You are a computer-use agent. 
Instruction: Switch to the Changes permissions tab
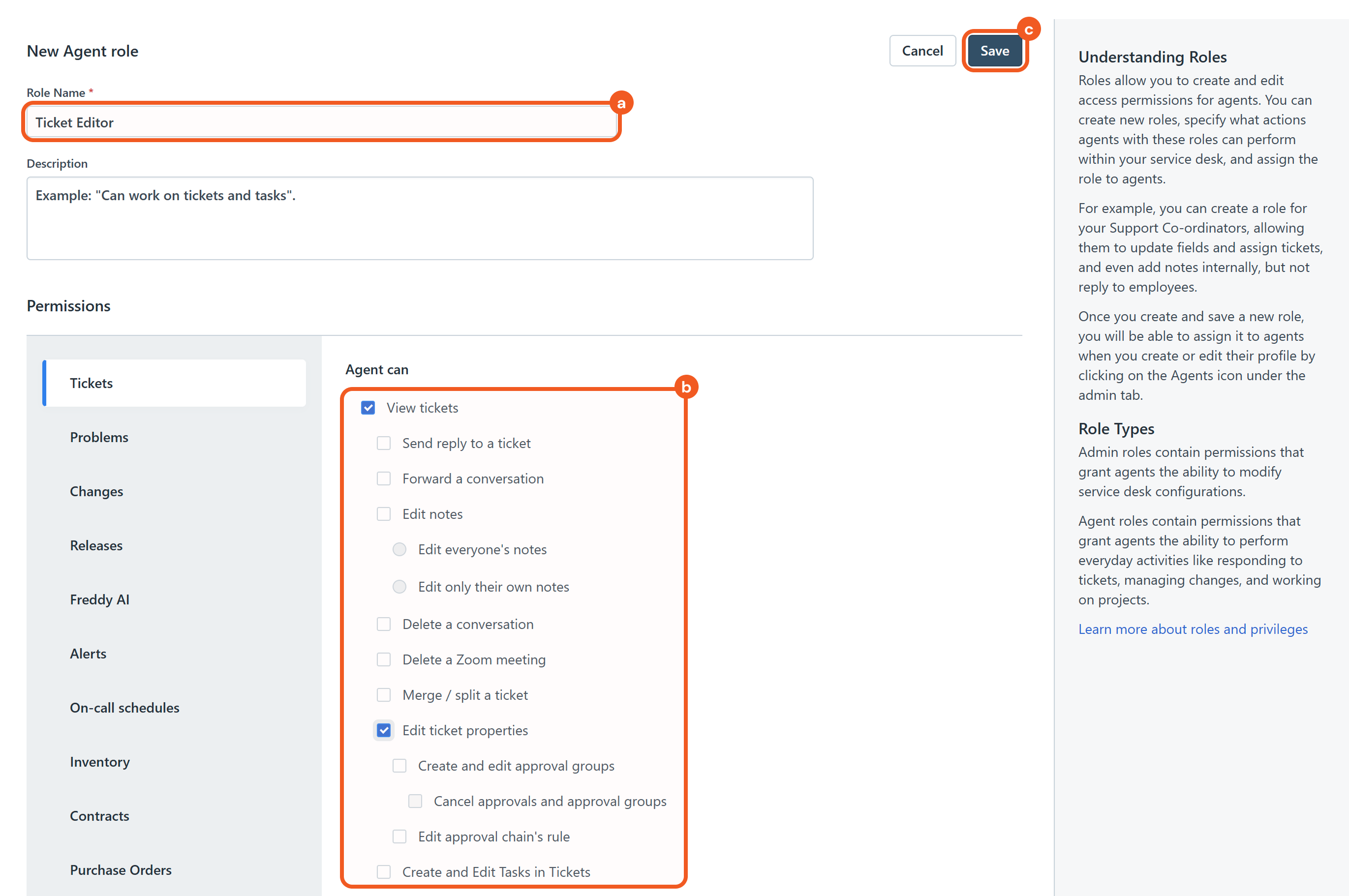(96, 491)
